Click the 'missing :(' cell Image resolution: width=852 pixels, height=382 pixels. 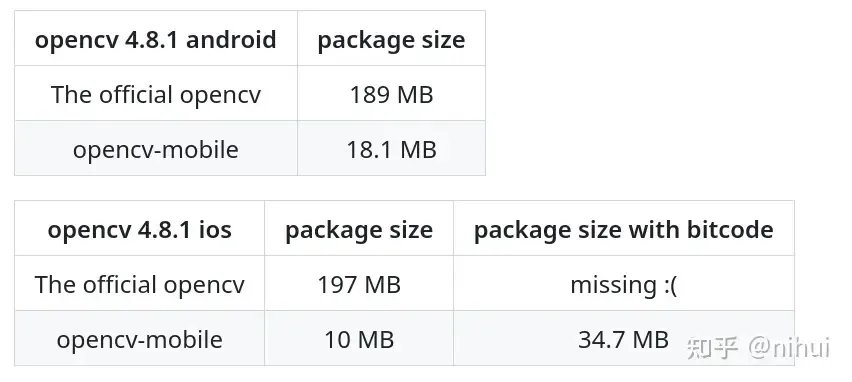click(624, 284)
